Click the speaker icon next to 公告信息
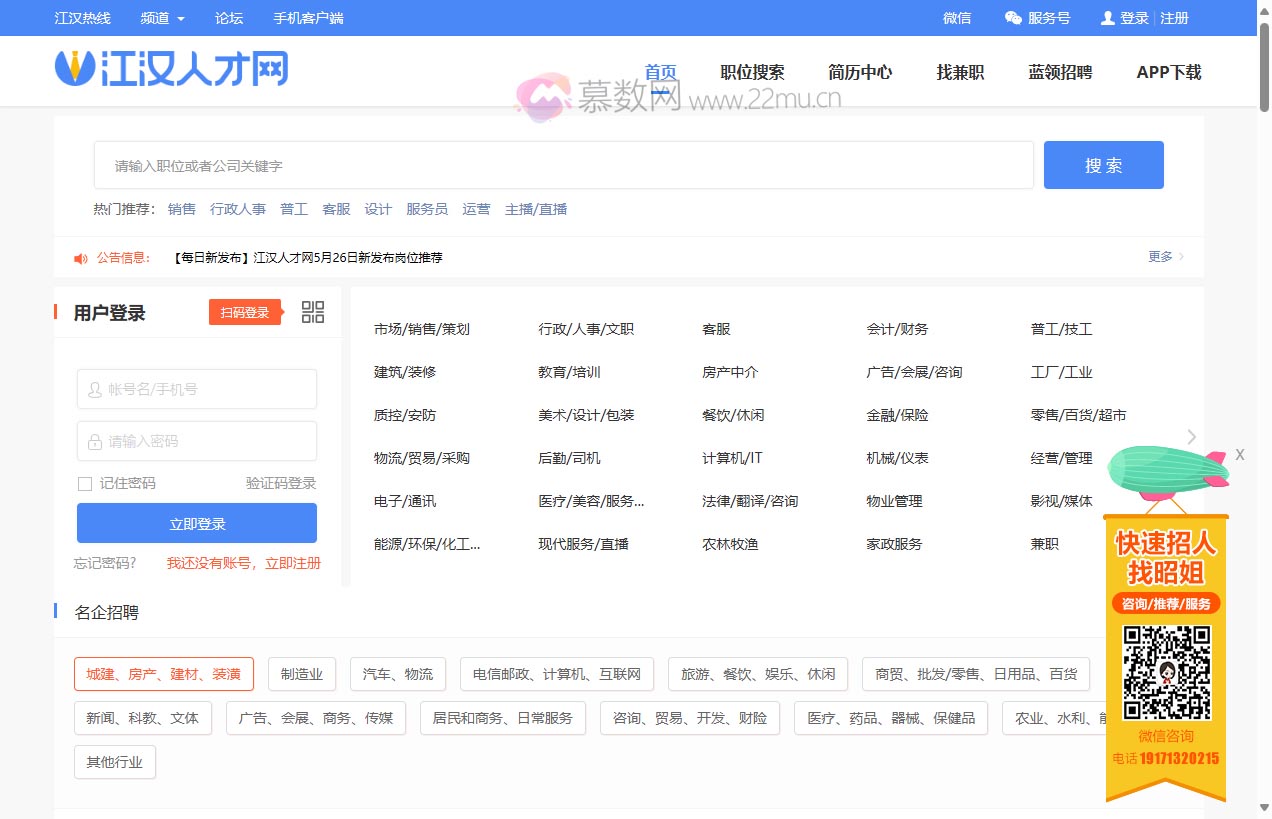1272x819 pixels. pos(80,258)
